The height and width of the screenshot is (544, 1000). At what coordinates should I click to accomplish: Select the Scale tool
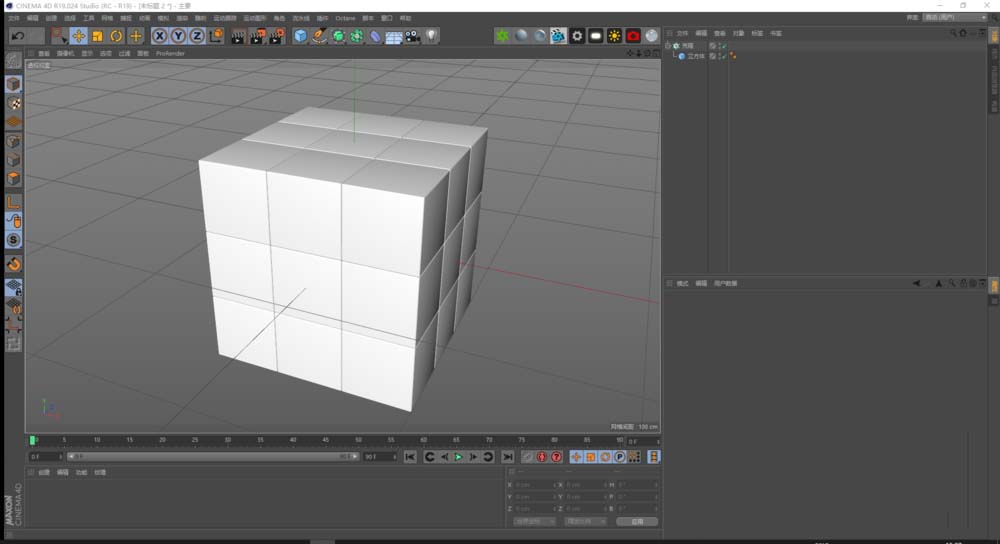coord(97,36)
